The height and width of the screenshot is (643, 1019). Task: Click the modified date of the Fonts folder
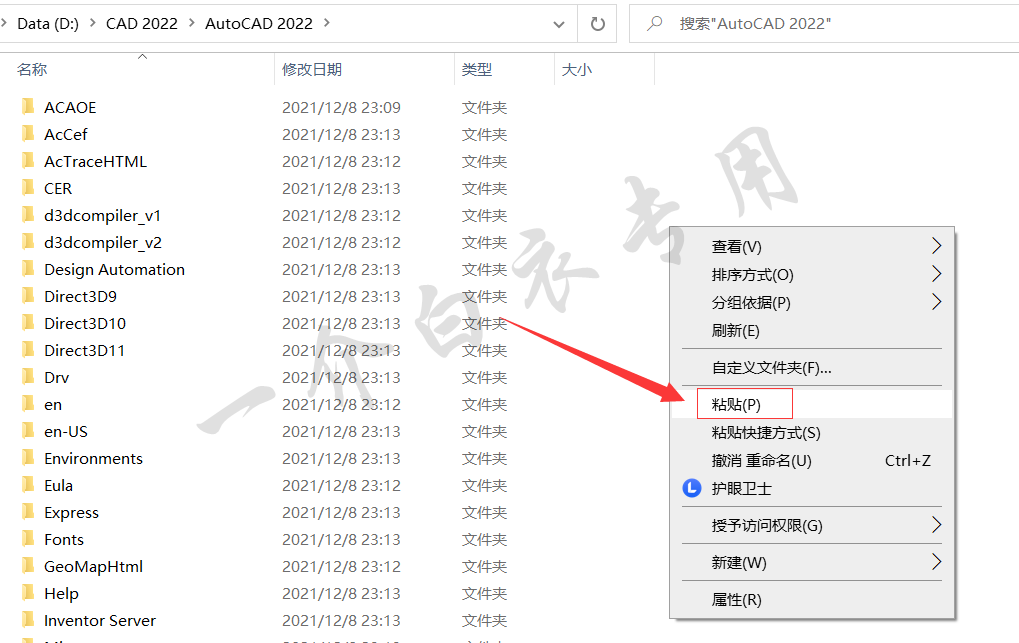[341, 540]
